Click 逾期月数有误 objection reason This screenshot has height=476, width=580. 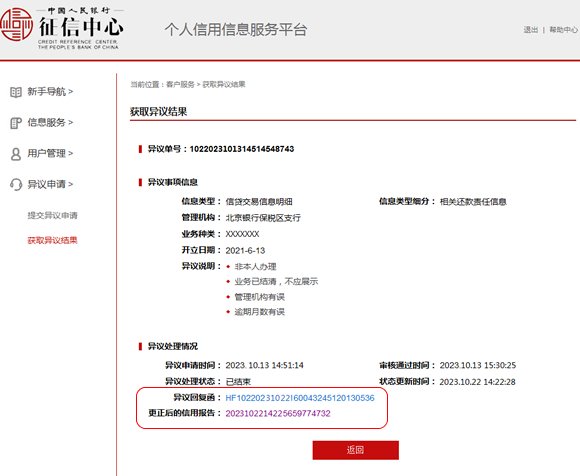[260, 312]
